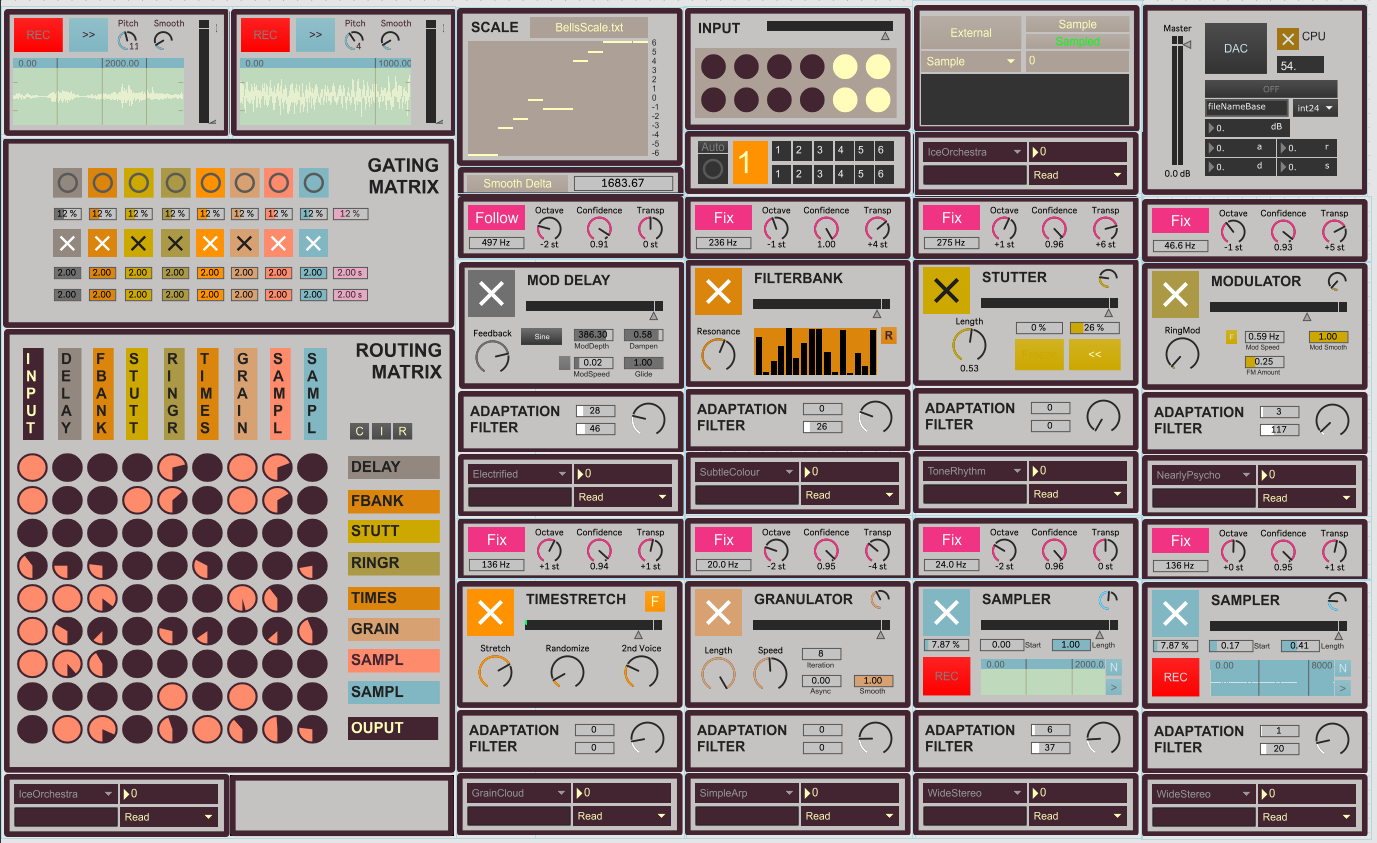Select the FBANK routing matrix row label

[x=394, y=501]
